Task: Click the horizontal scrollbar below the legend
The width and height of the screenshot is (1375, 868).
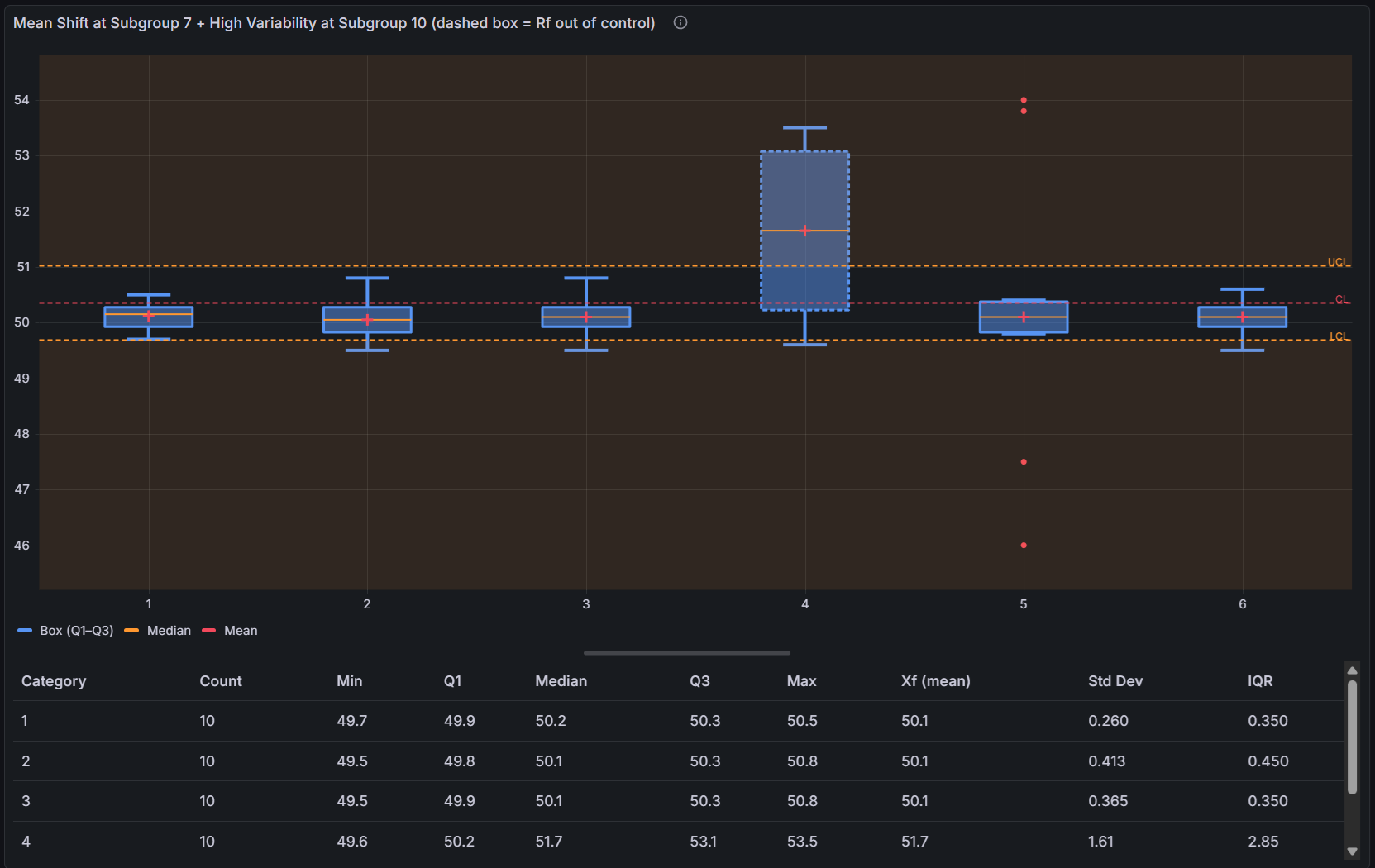Action: pyautogui.click(x=686, y=653)
